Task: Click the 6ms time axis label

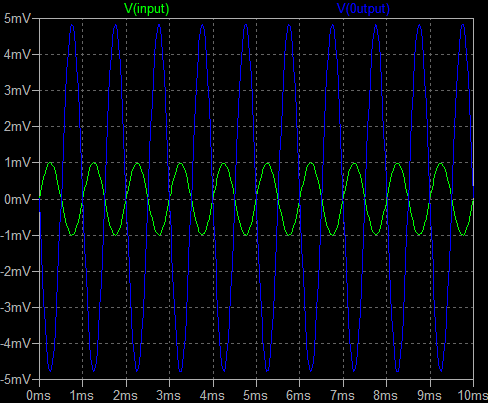Action: [298, 396]
